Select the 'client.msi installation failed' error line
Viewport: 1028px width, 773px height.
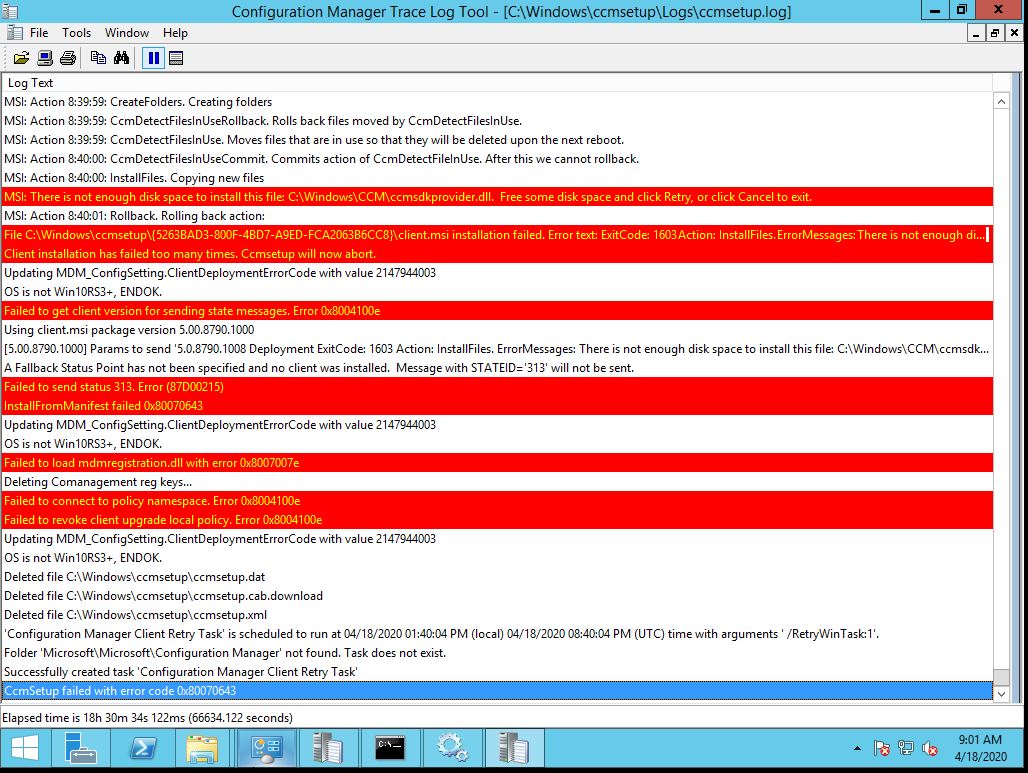click(497, 235)
